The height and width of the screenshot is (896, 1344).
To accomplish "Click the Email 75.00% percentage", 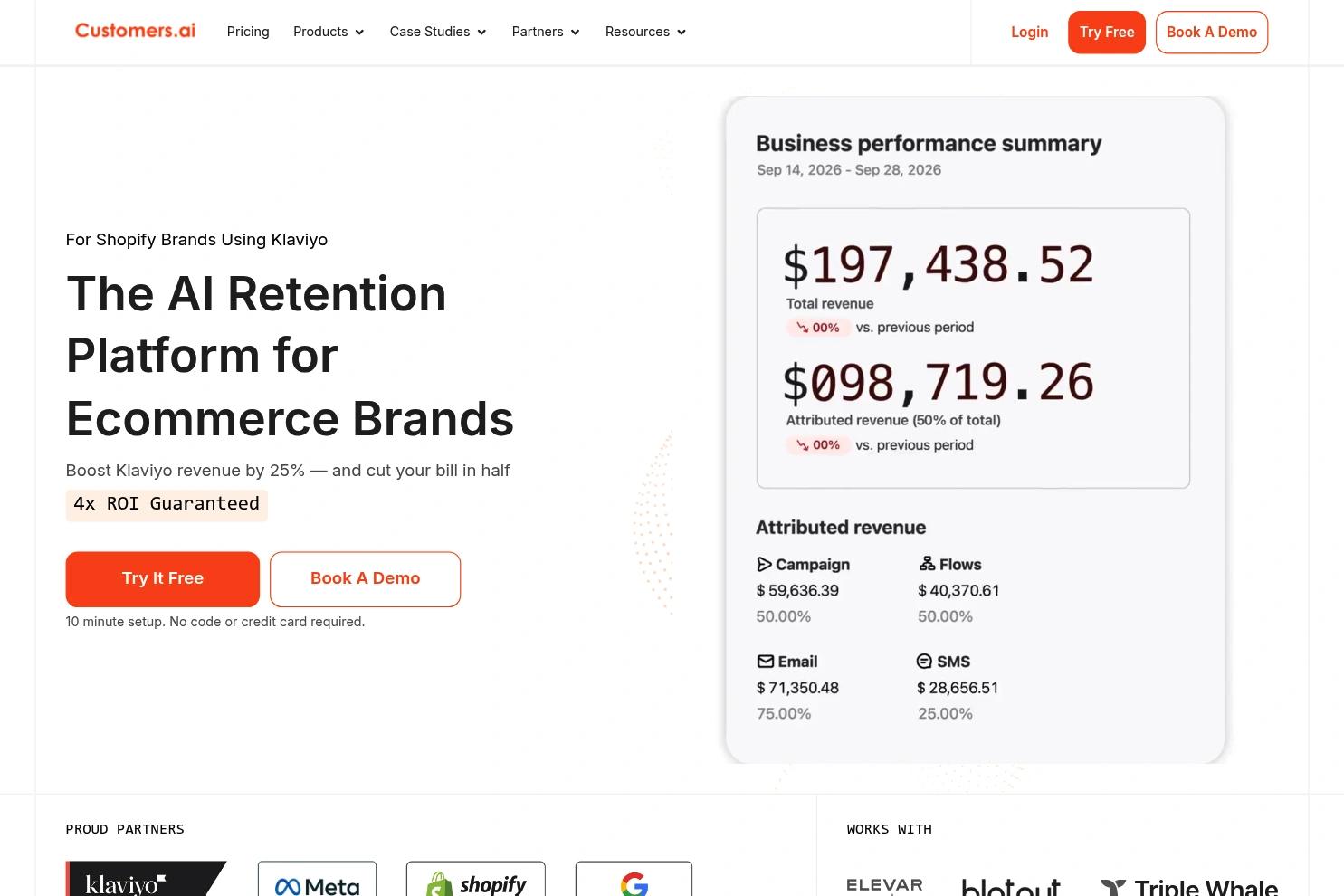I will [784, 714].
